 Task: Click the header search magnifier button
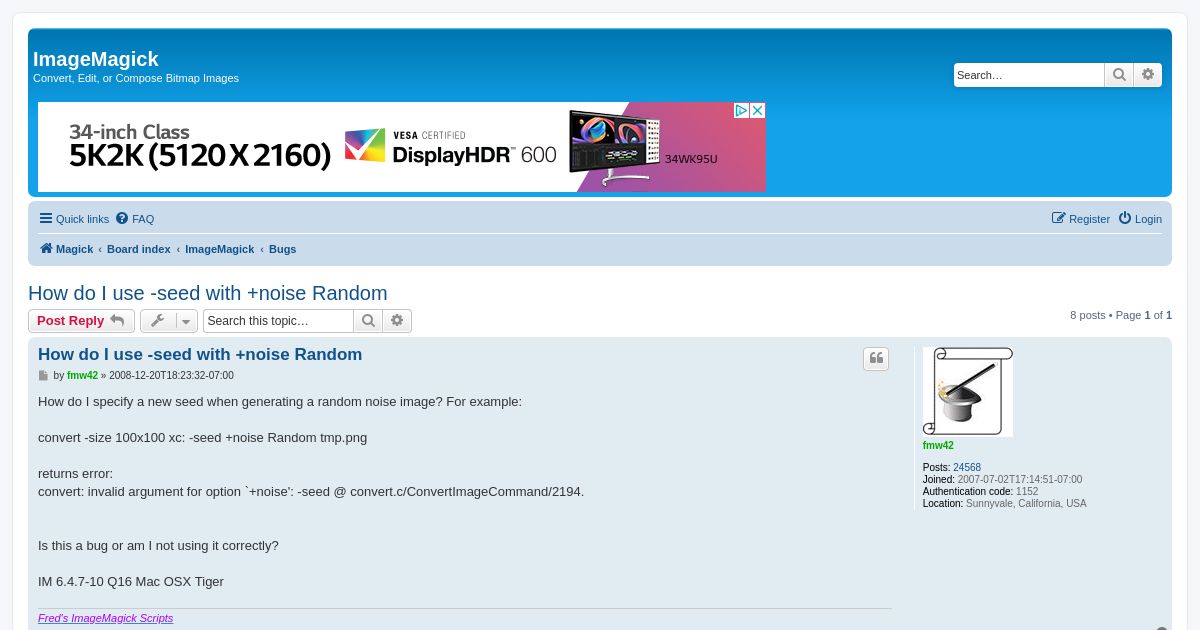(1119, 75)
